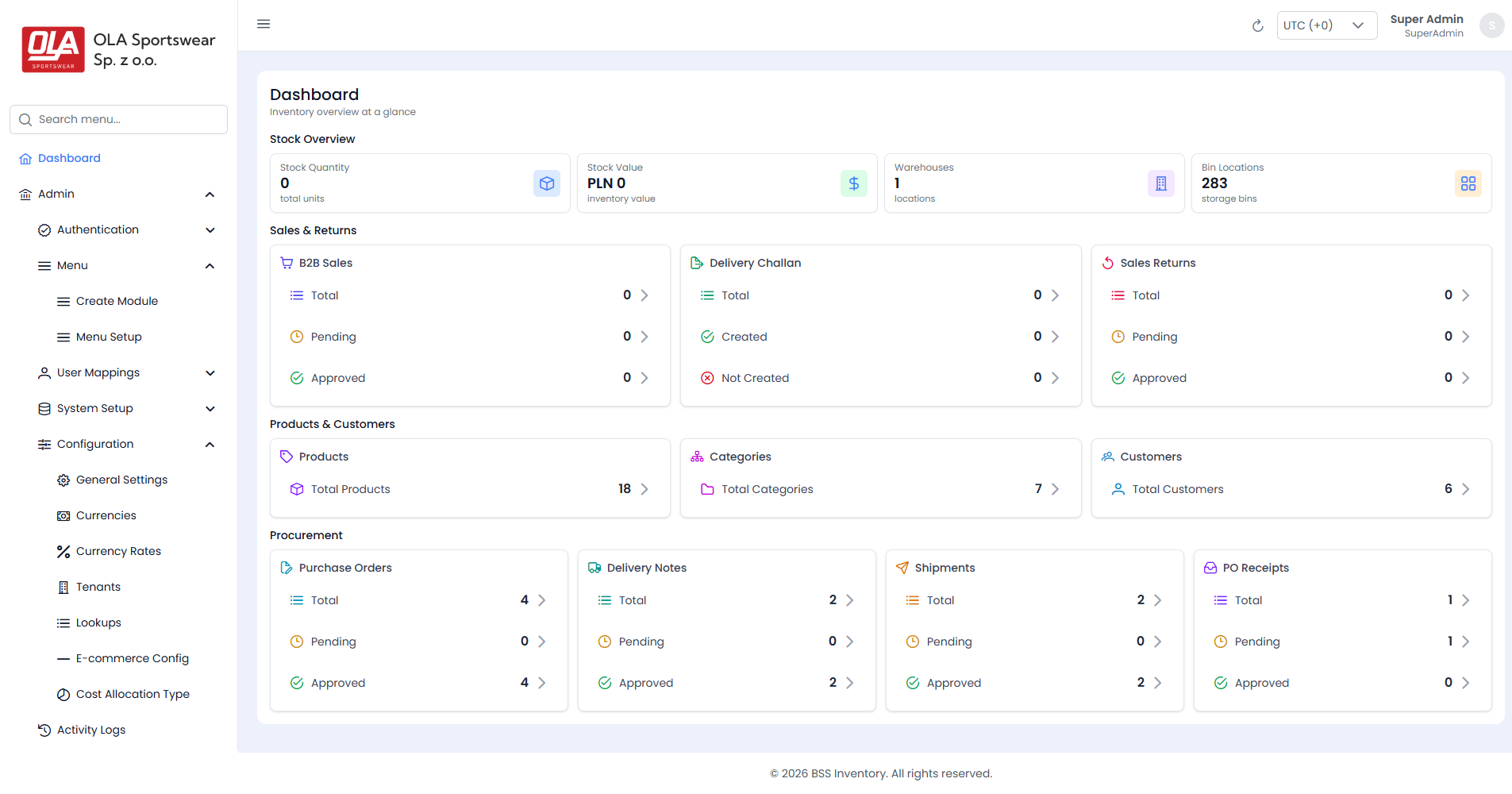
Task: Click the refresh icon in header
Action: click(x=1257, y=26)
